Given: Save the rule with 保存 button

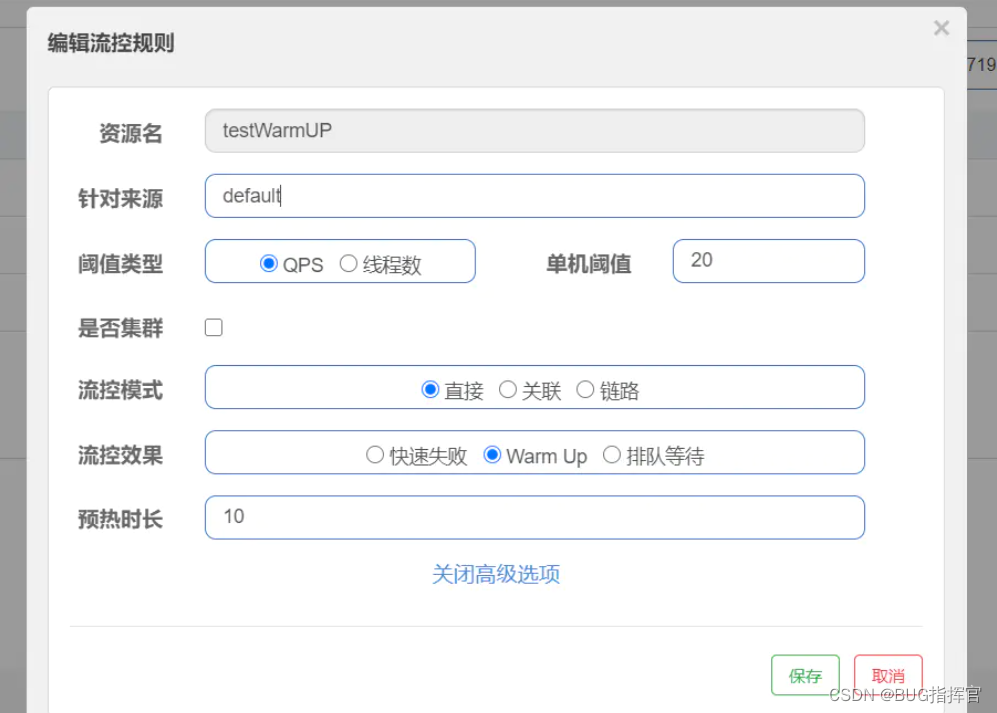Looking at the screenshot, I should coord(805,675).
